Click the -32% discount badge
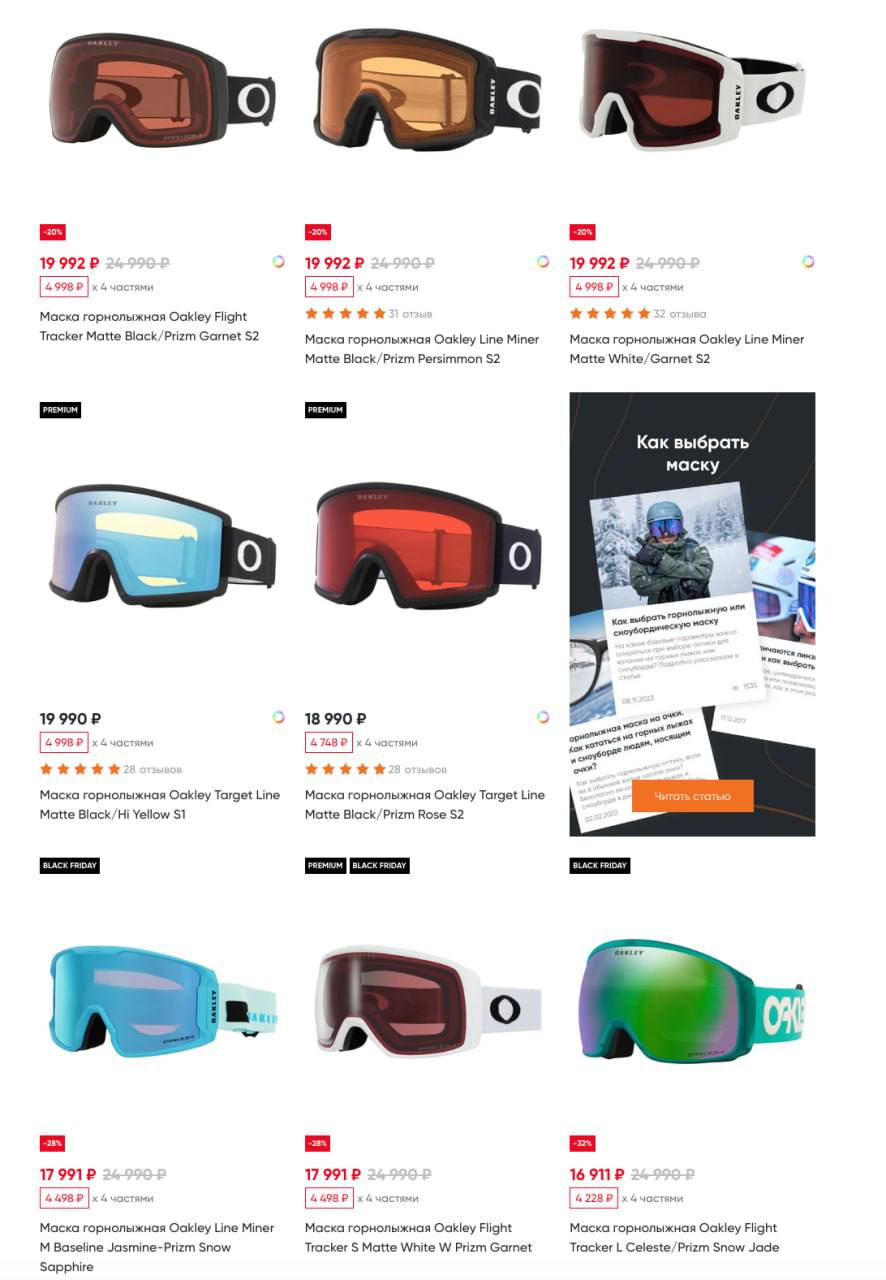This screenshot has height=1280, width=886. 583,1143
